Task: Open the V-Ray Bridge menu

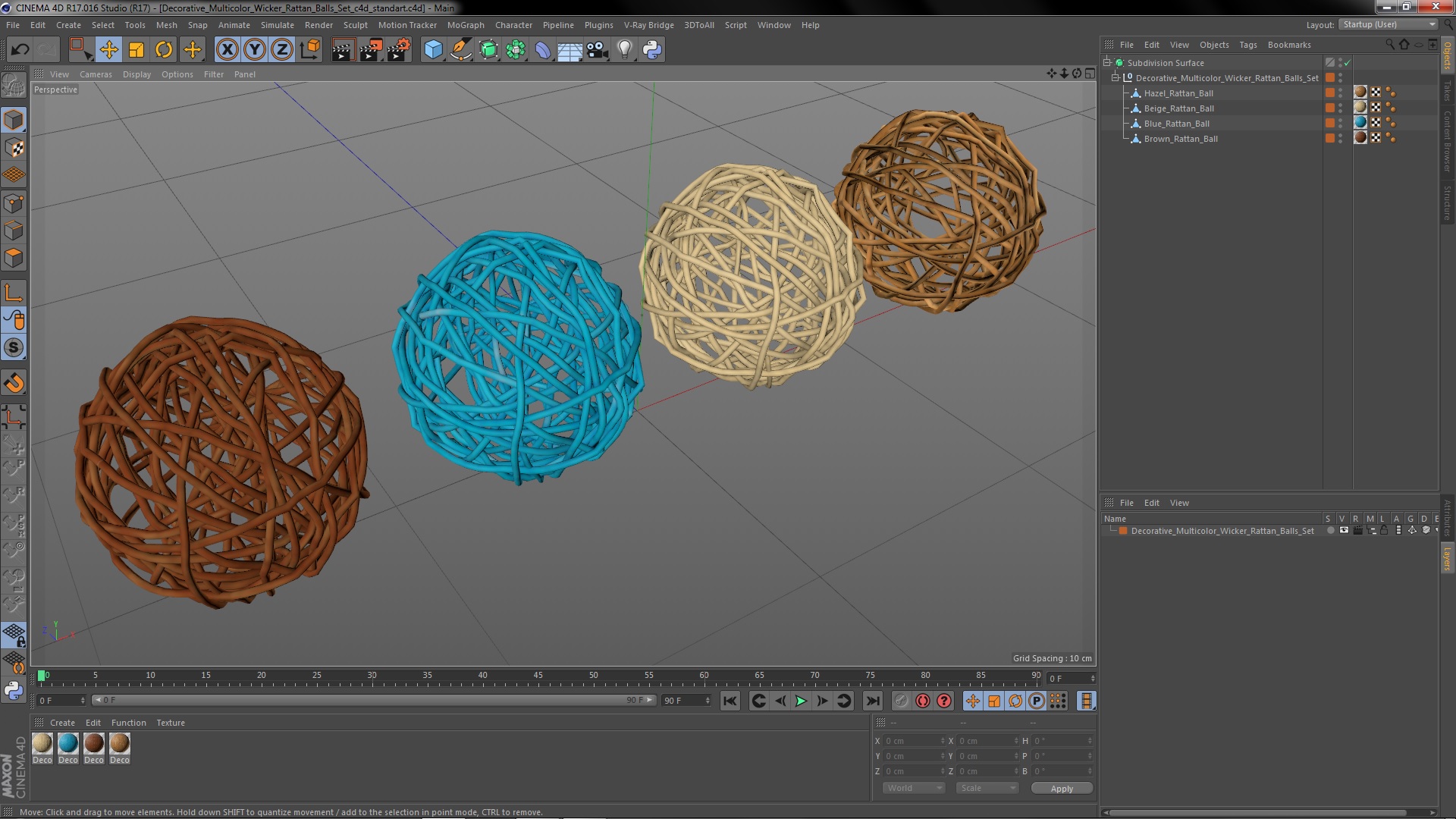Action: pyautogui.click(x=649, y=25)
